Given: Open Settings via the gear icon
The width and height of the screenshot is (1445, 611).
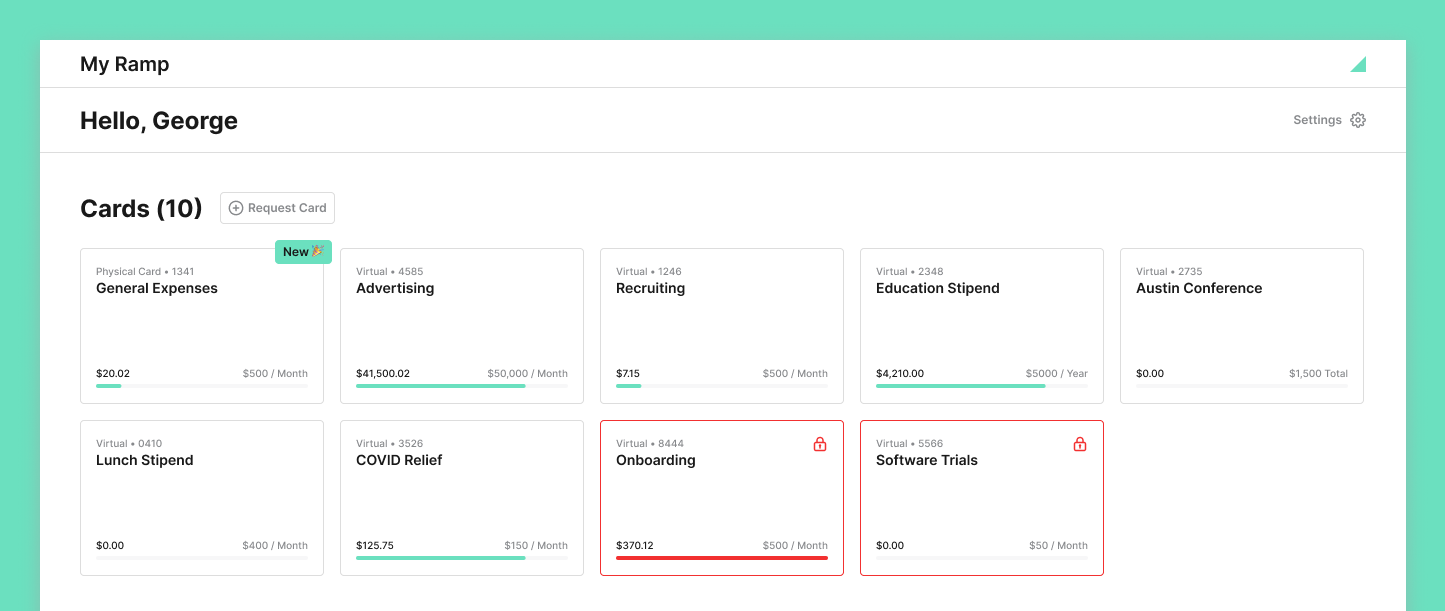Looking at the screenshot, I should (x=1358, y=120).
